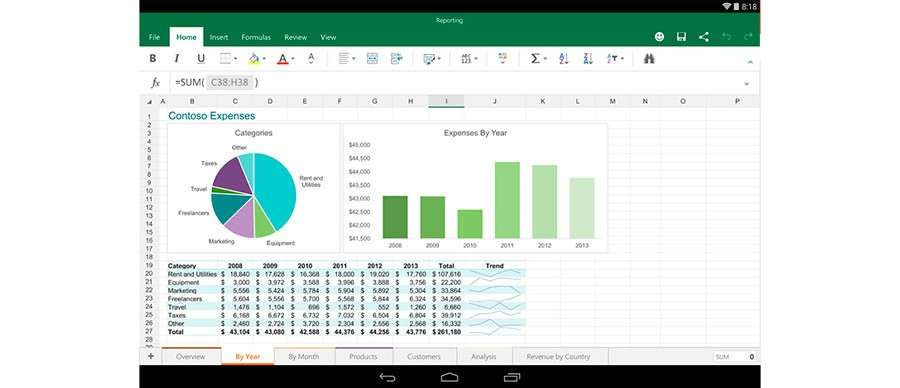Image resolution: width=900 pixels, height=388 pixels.
Task: Select the 'Rent and Utilities' table row label
Action: [192, 274]
